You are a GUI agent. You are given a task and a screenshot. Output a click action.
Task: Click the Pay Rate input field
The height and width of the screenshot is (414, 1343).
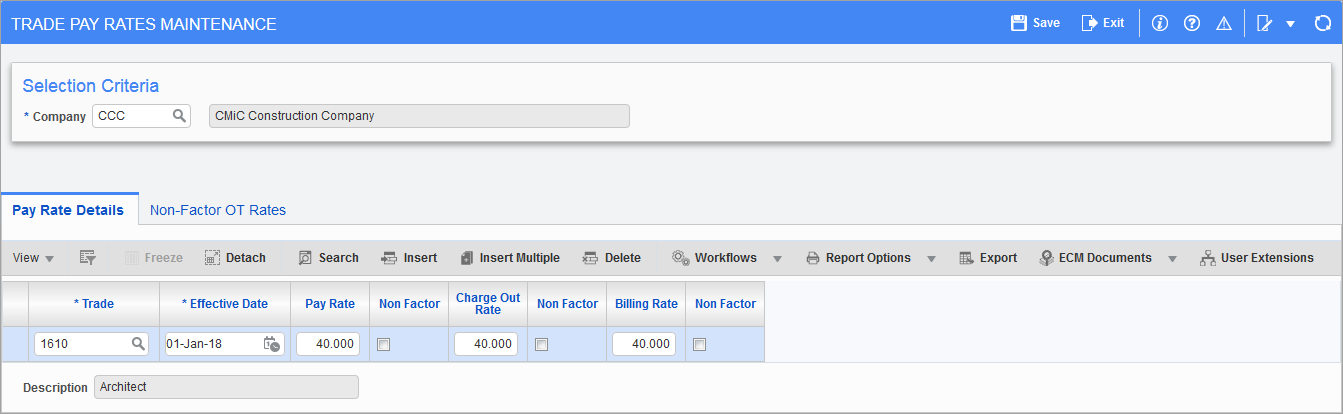click(x=328, y=344)
